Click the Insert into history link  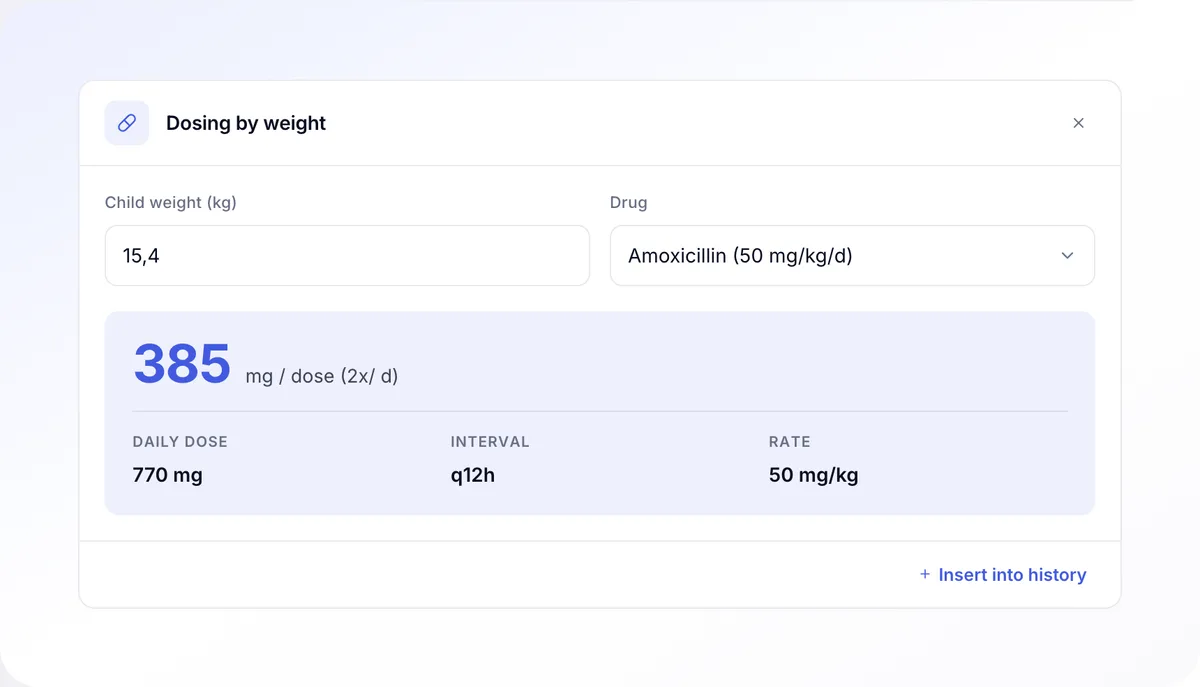point(1003,575)
